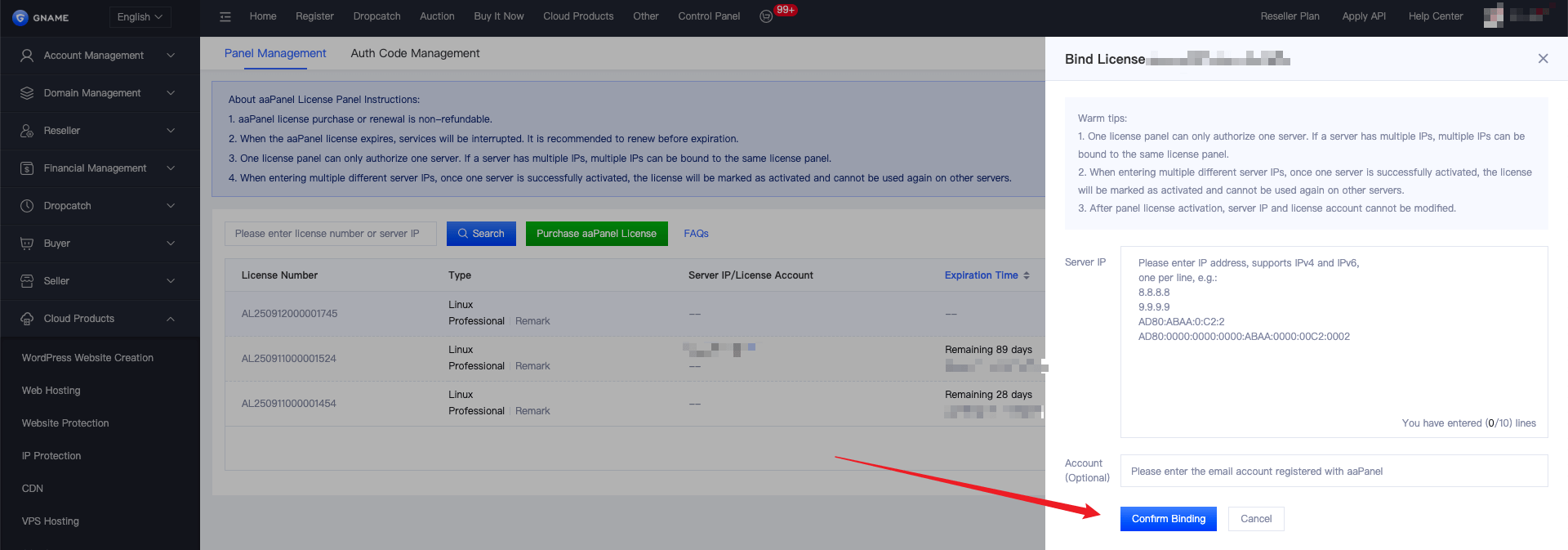Open Control Panel in top navigation

tap(709, 16)
